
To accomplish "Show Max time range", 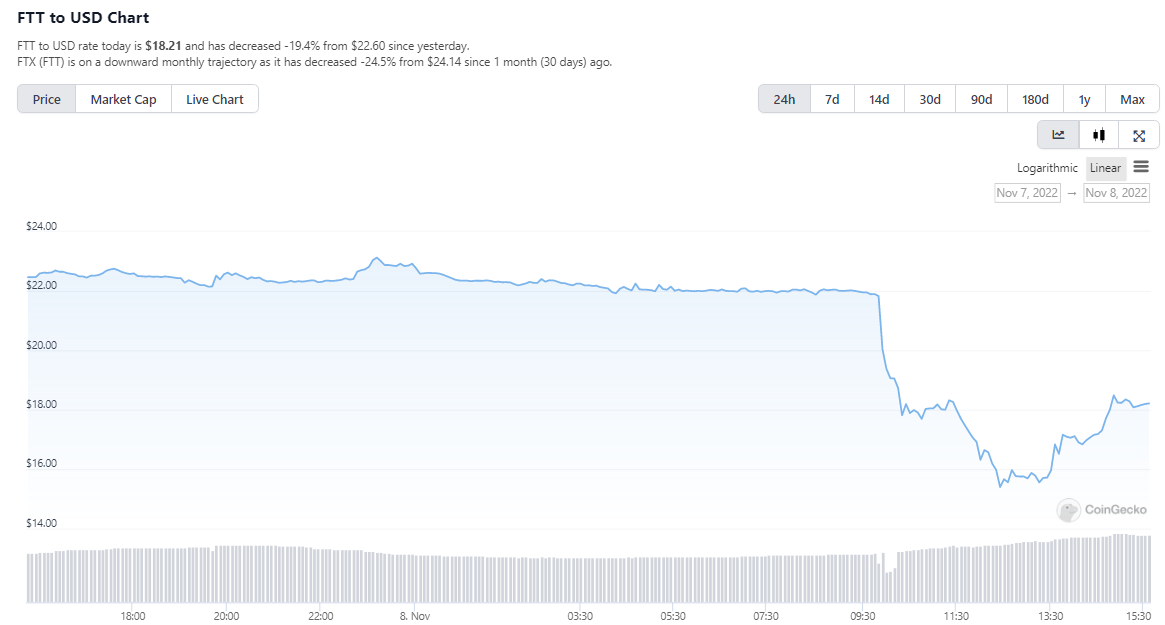I will click(1132, 99).
